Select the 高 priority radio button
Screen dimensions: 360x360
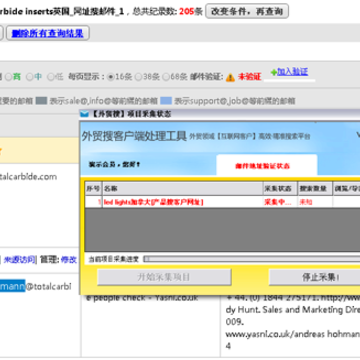(8, 77)
